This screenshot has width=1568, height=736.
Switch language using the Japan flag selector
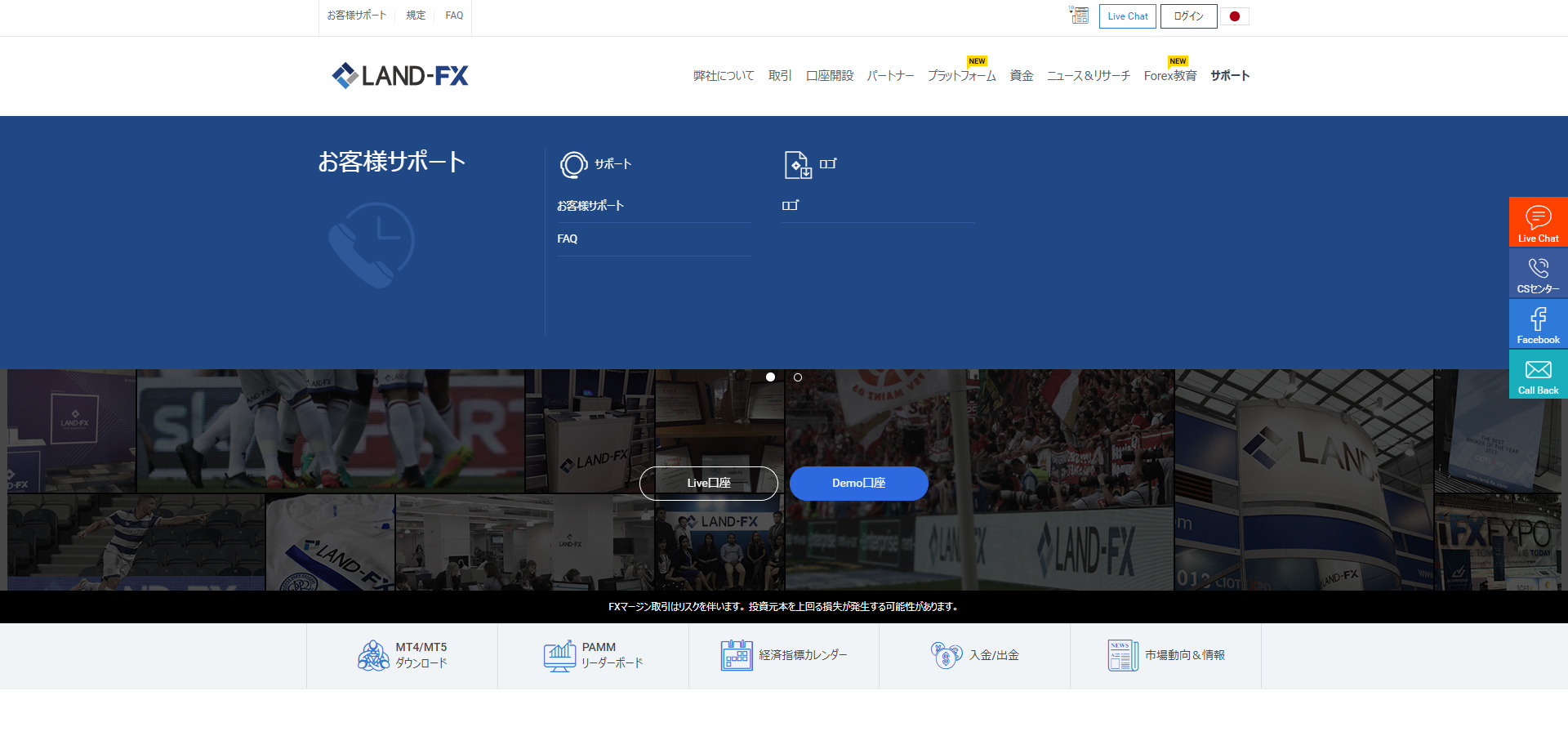coord(1234,16)
